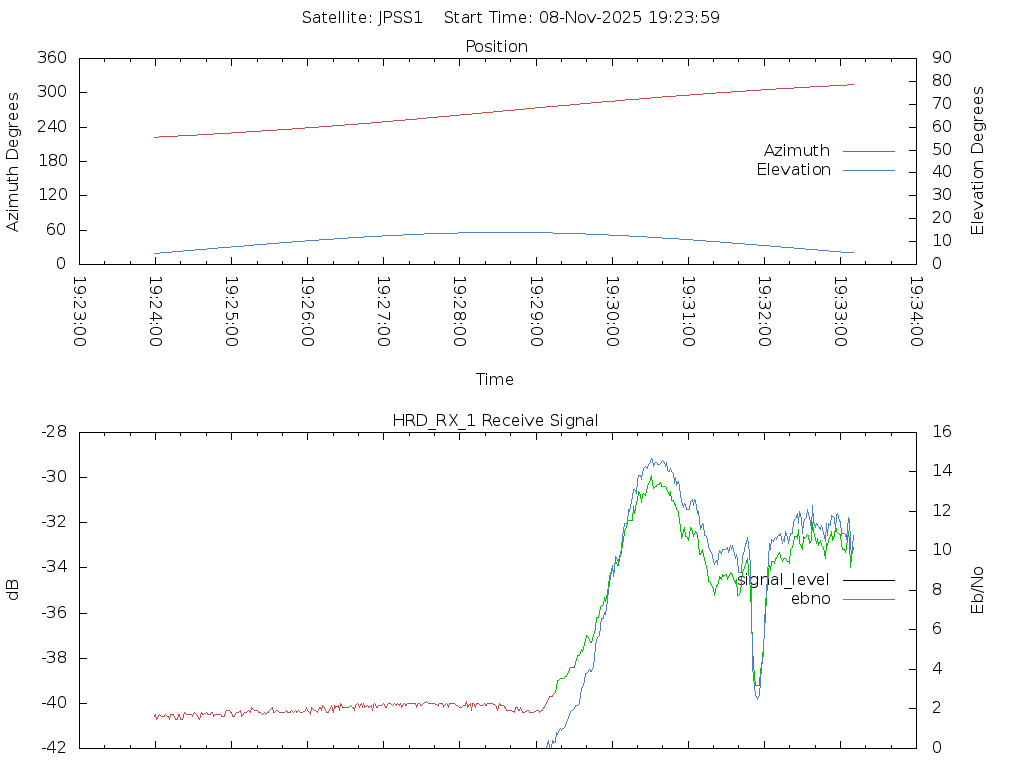
Task: Click the 19:34:00 time axis tick label
Action: coord(915,312)
